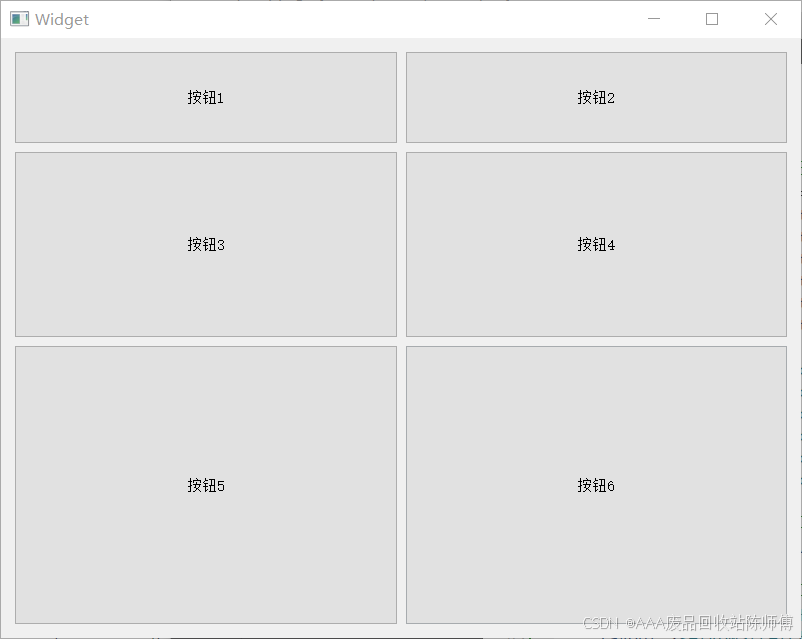Image resolution: width=802 pixels, height=639 pixels.
Task: Click the Widget window app icon
Action: tap(19, 19)
